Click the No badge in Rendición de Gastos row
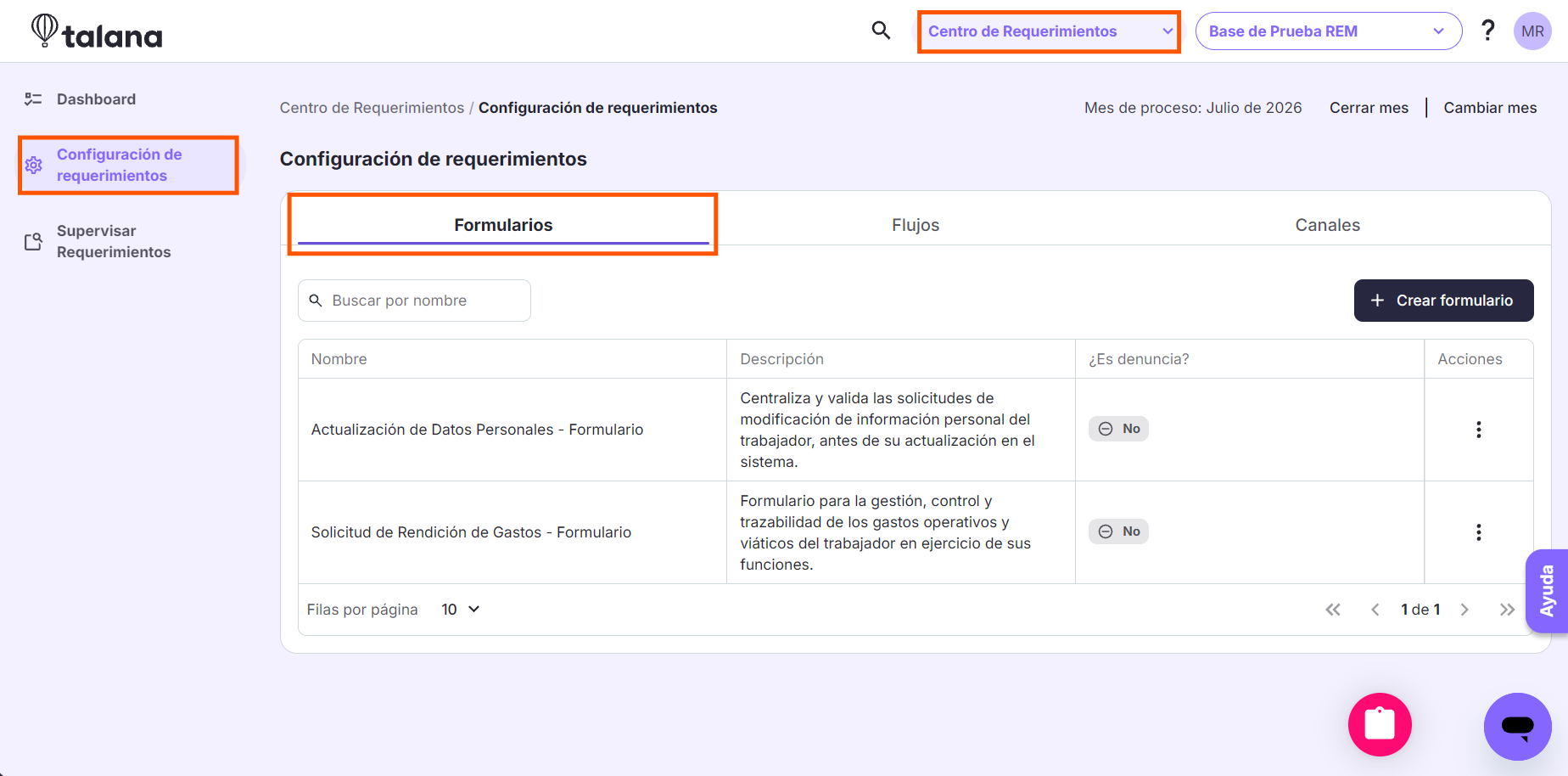The image size is (1568, 776). (1118, 531)
